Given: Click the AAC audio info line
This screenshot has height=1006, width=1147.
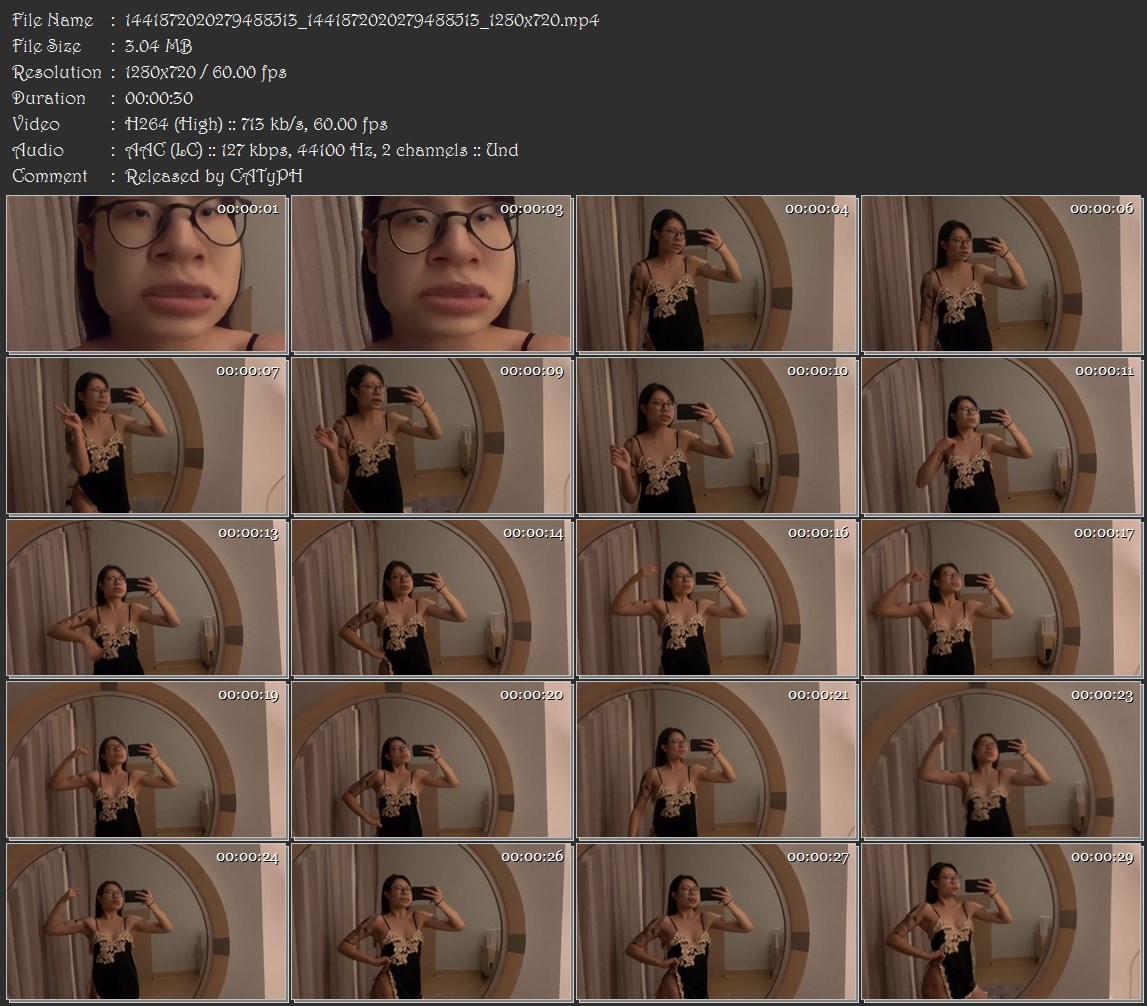Looking at the screenshot, I should pos(321,150).
